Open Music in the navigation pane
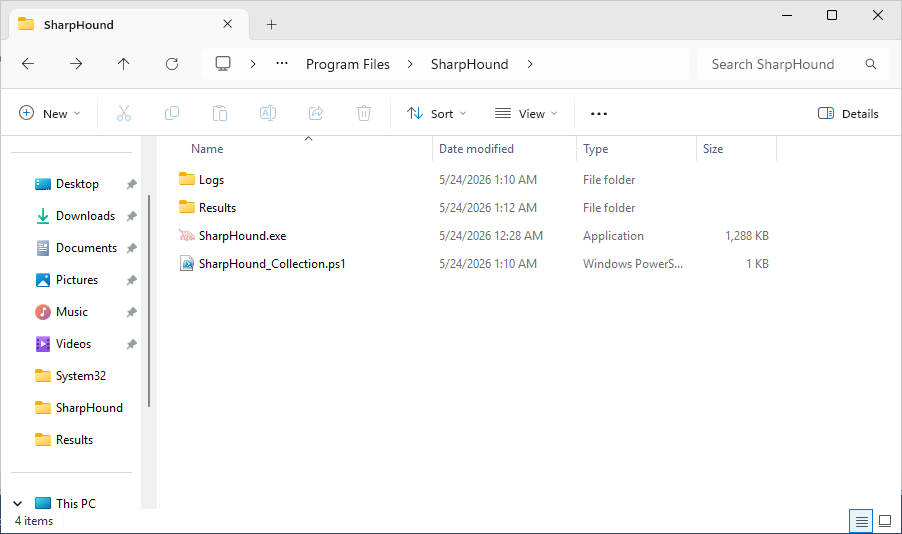The width and height of the screenshot is (902, 534). coord(71,312)
